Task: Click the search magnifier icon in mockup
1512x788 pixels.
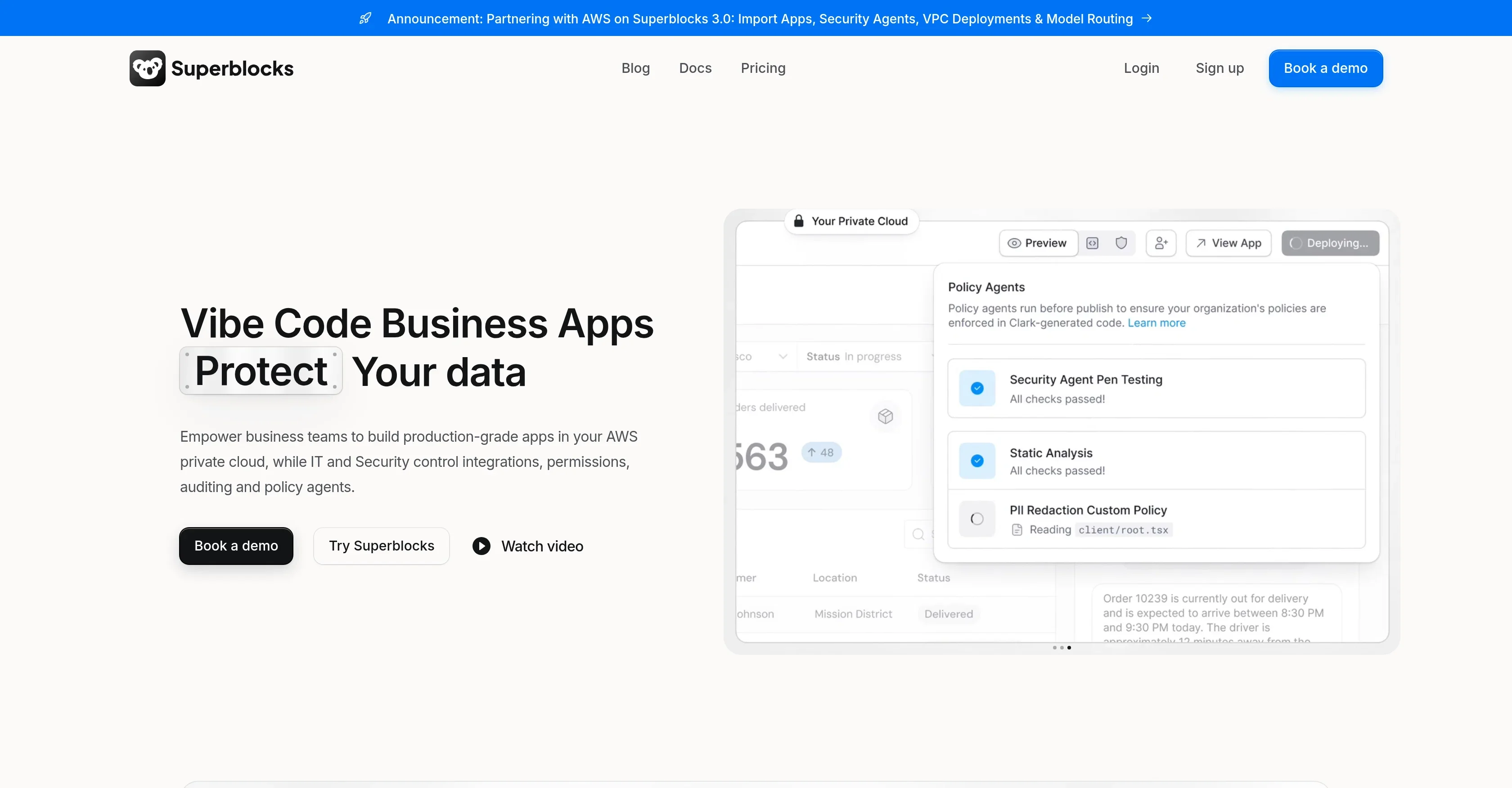Action: [x=918, y=534]
